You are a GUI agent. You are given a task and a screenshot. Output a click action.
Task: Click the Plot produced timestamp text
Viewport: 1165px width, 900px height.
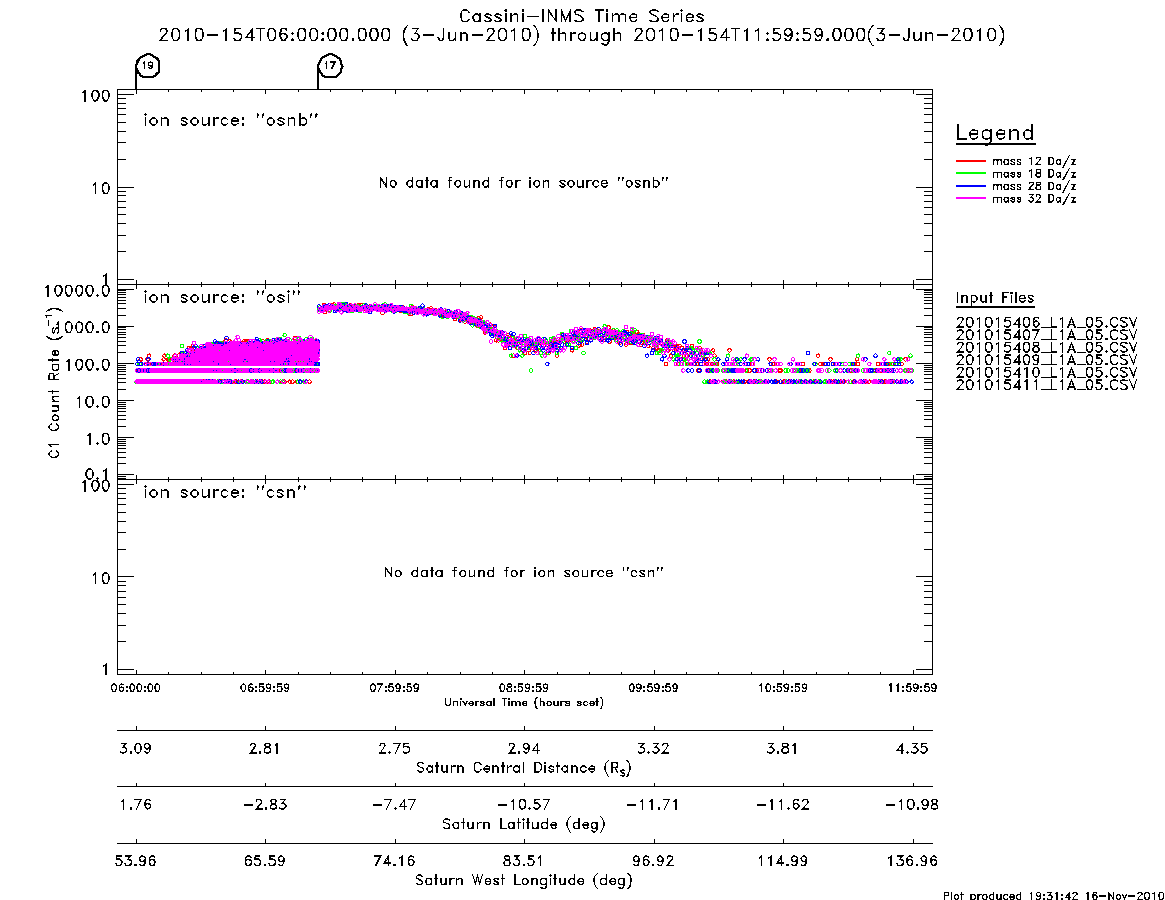pos(1053,895)
